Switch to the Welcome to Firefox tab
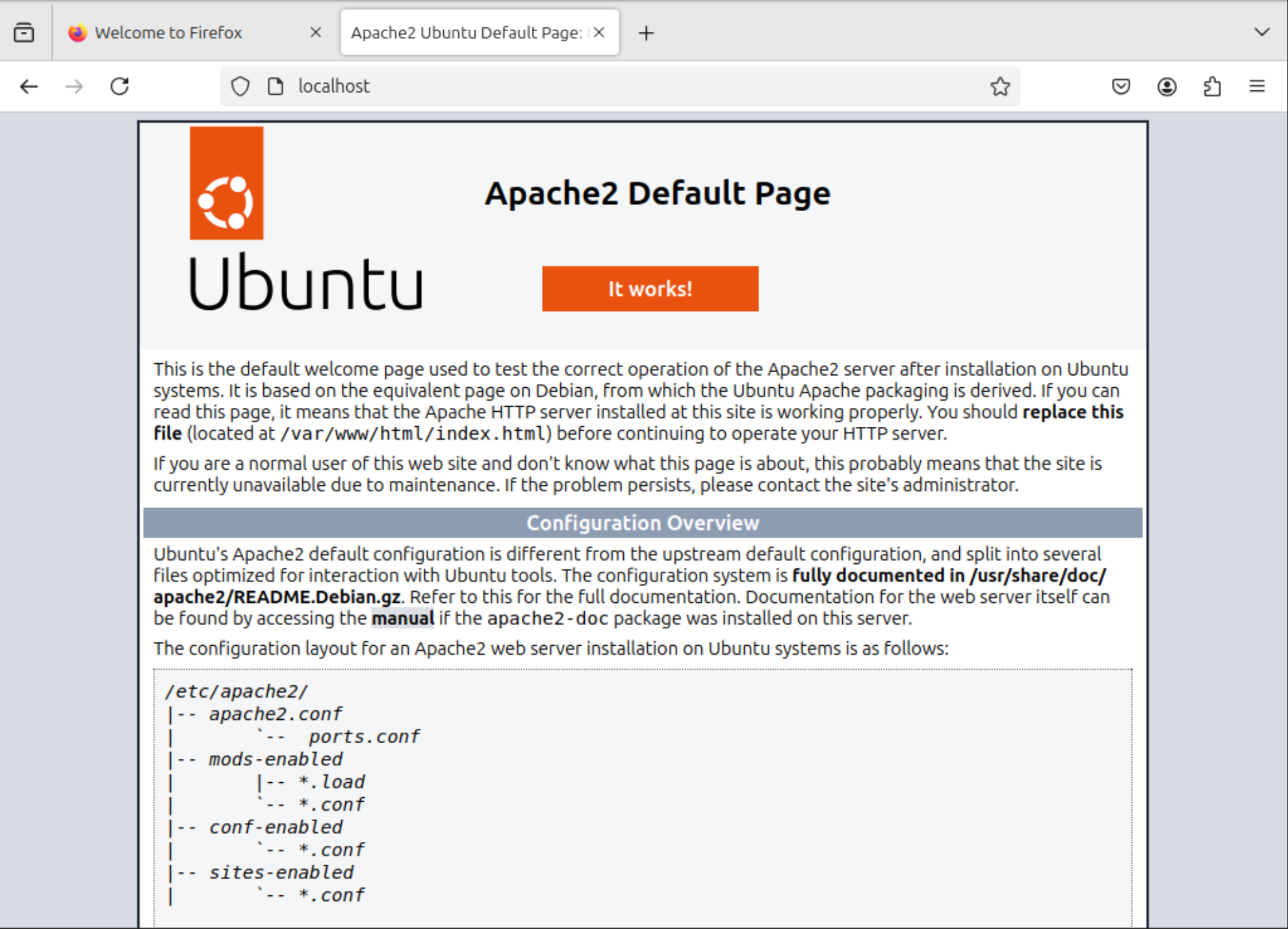 [169, 32]
